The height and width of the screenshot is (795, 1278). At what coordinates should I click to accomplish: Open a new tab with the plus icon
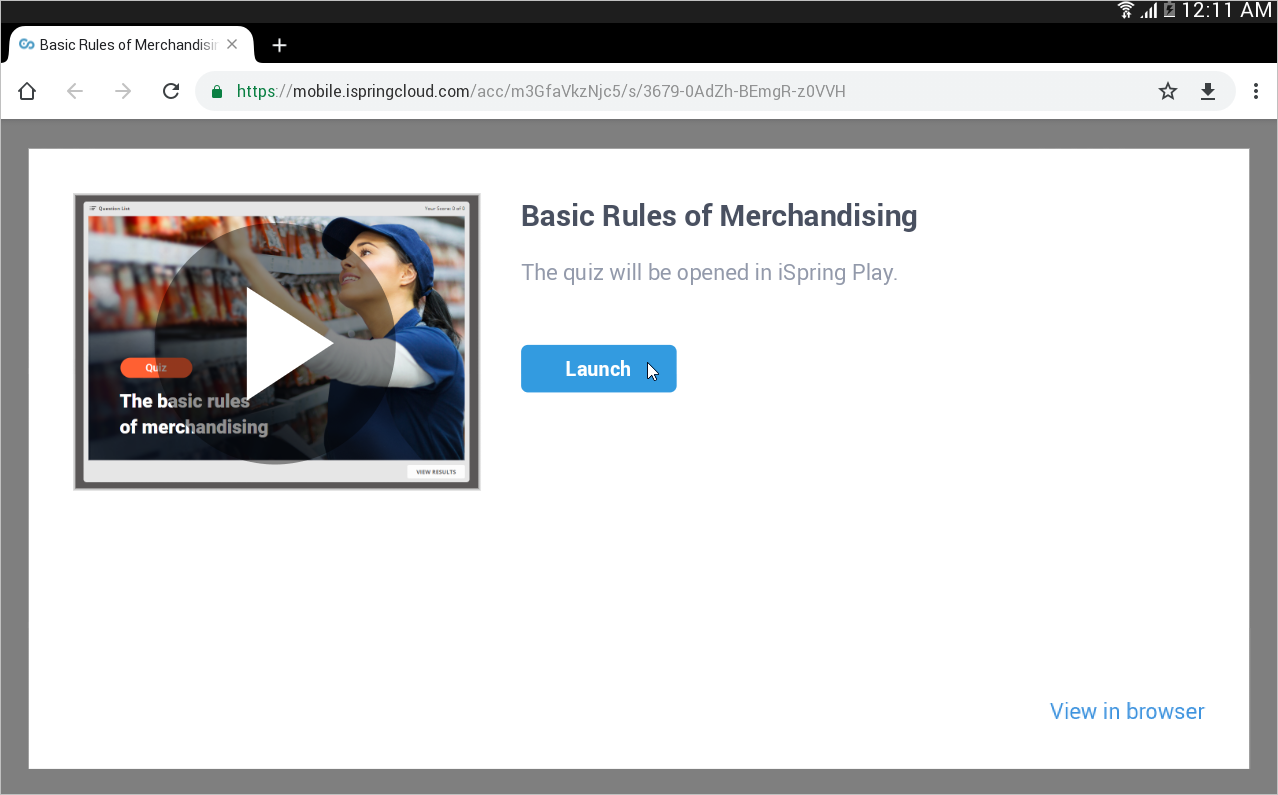280,45
